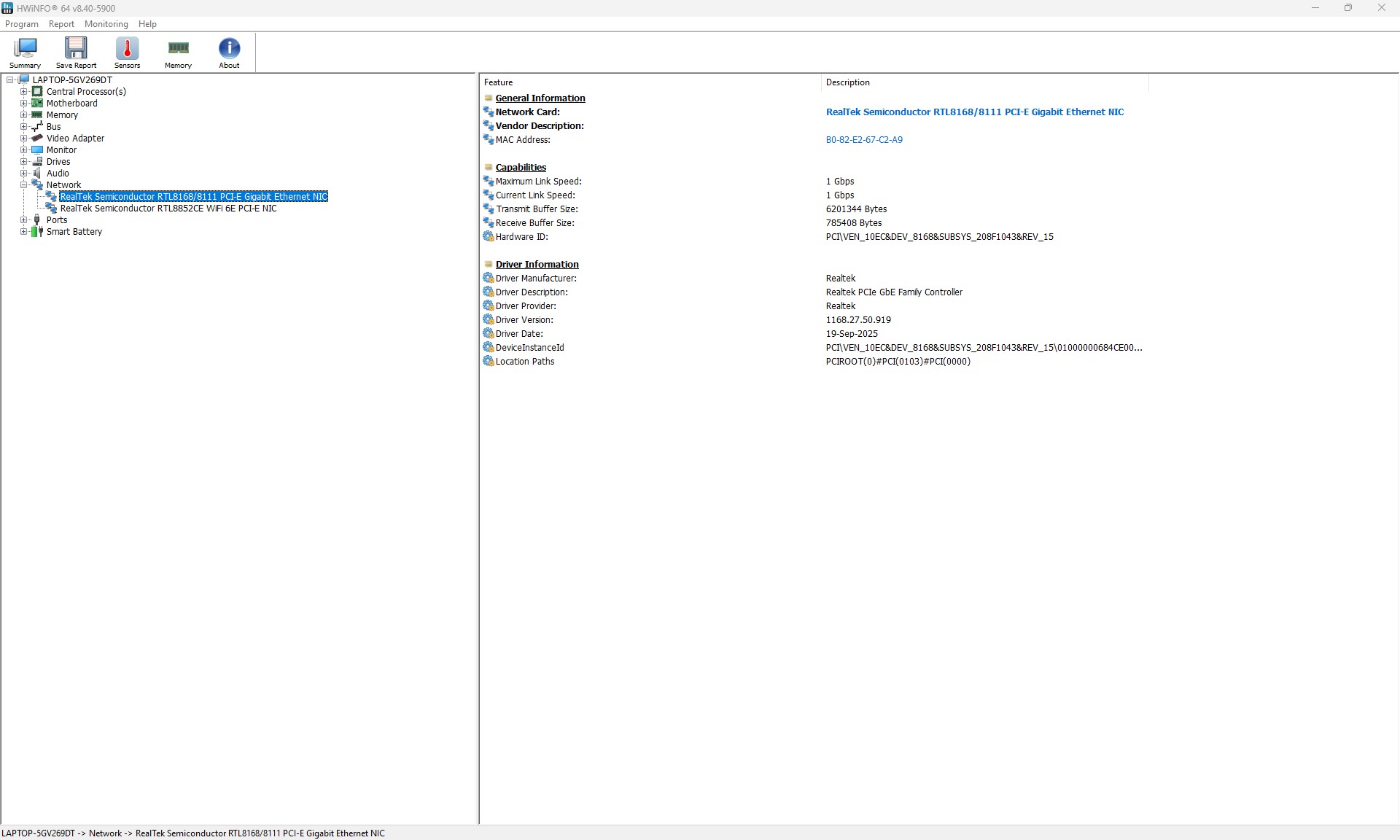Image resolution: width=1400 pixels, height=840 pixels.
Task: Click the Description column header
Action: [985, 82]
